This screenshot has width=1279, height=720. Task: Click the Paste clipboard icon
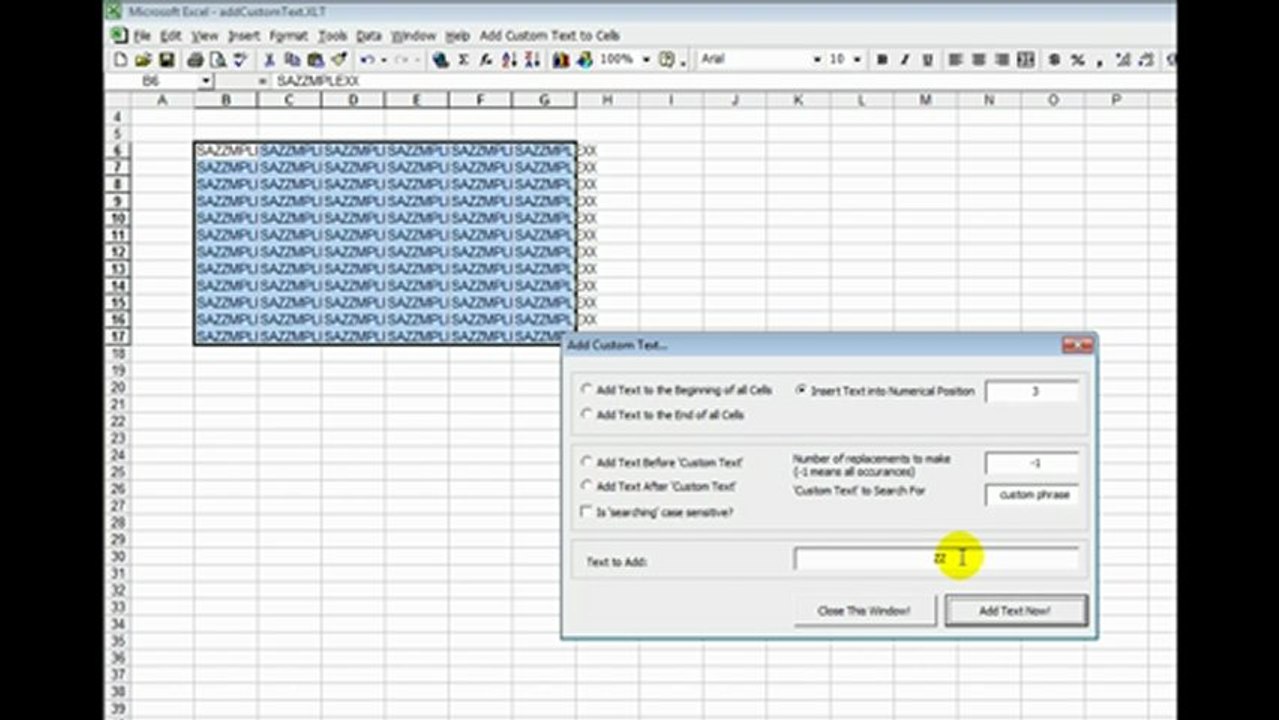tap(315, 60)
